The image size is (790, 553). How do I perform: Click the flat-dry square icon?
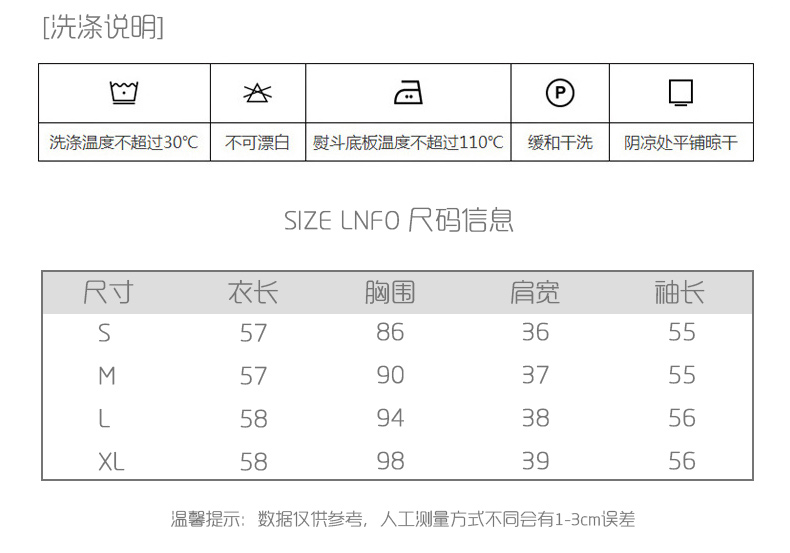[x=681, y=93]
